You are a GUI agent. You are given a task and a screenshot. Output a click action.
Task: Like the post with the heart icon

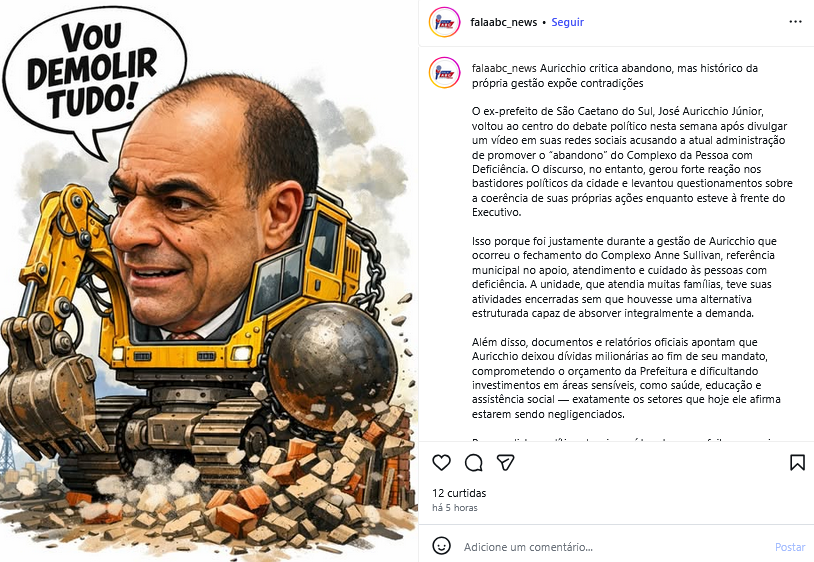coord(441,462)
